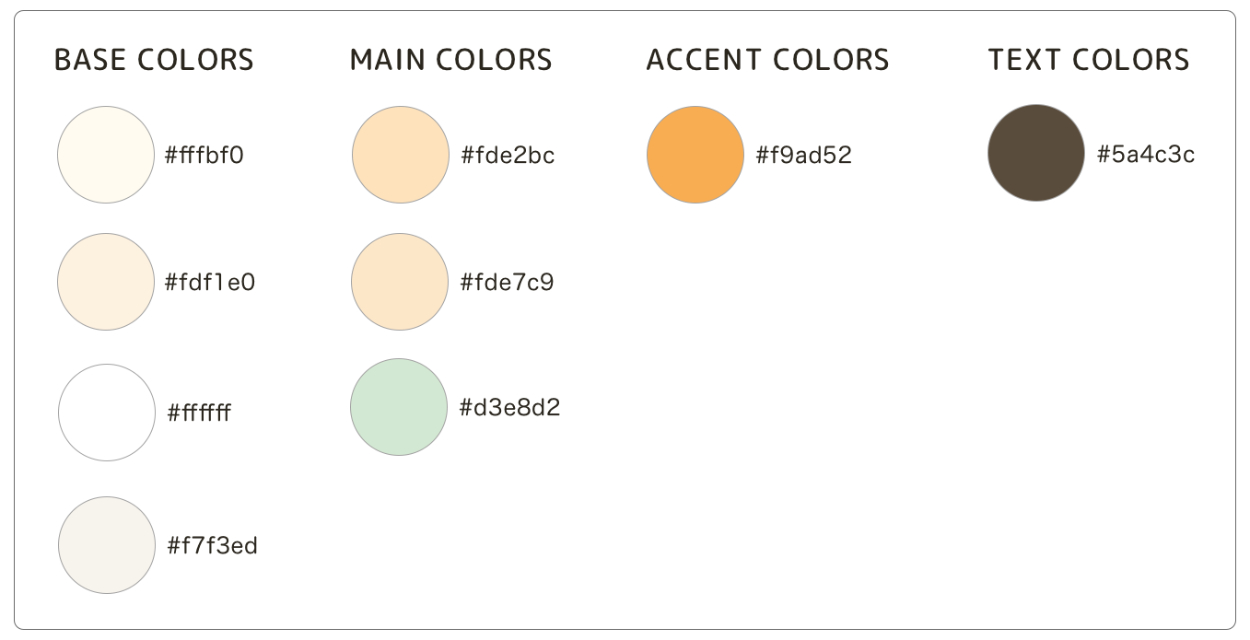
Task: Click the #fde2bc hex code text
Action: [507, 156]
